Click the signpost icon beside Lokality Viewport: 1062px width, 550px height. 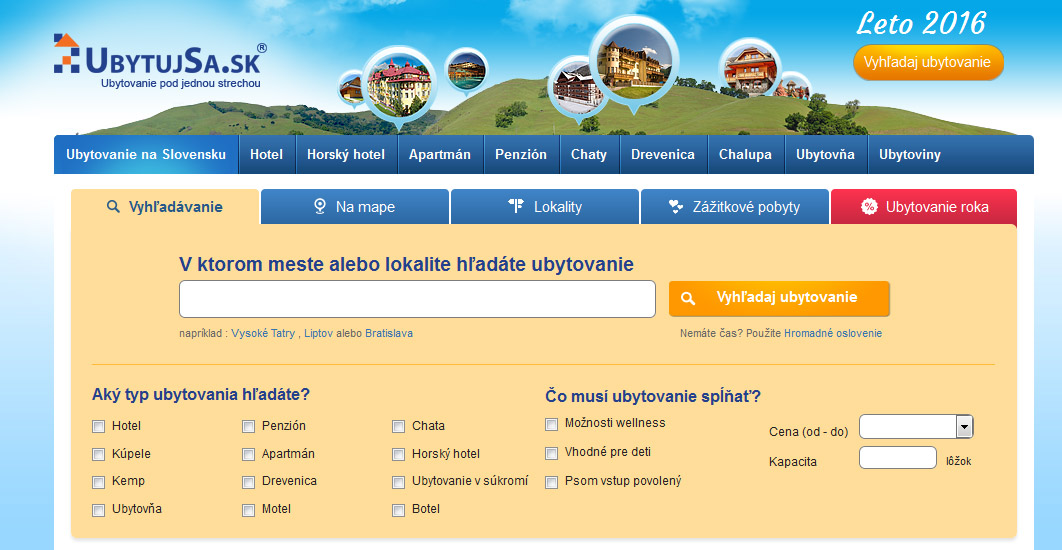(516, 207)
